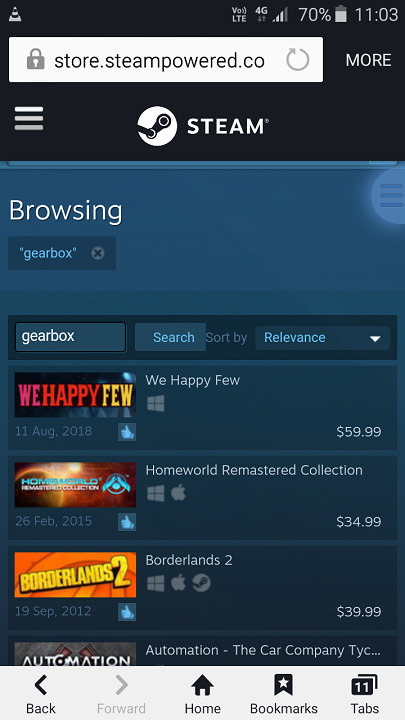This screenshot has width=405, height=720.
Task: Go Back in the browser
Action: [41, 694]
